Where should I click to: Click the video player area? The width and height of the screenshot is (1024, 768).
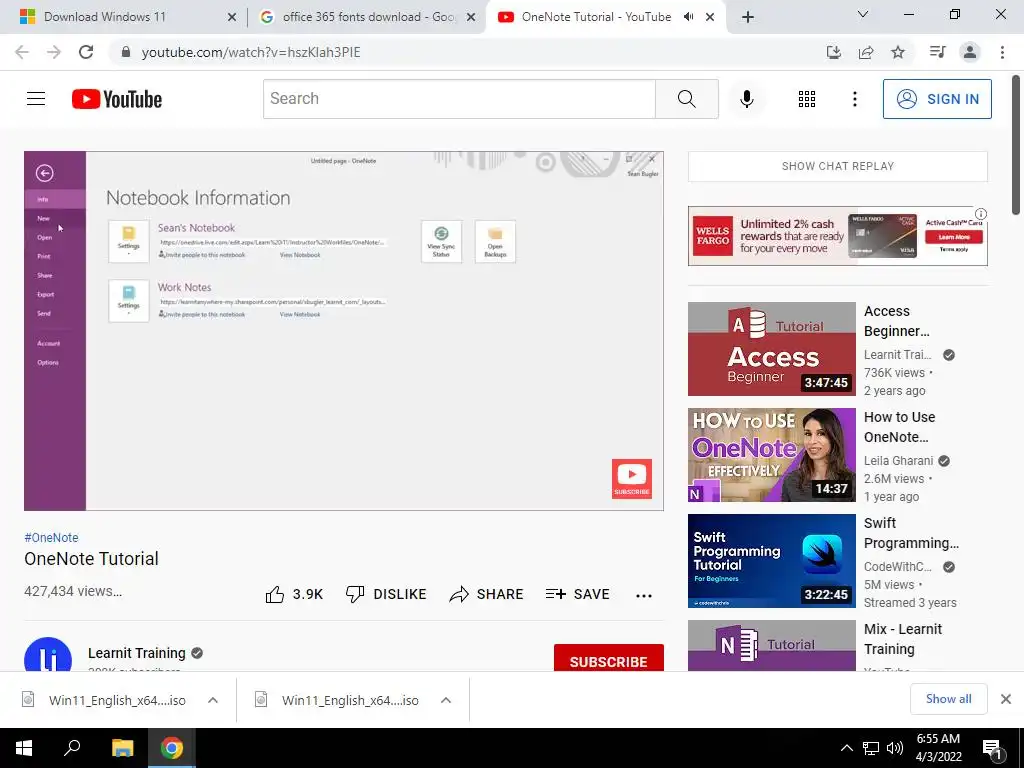344,330
